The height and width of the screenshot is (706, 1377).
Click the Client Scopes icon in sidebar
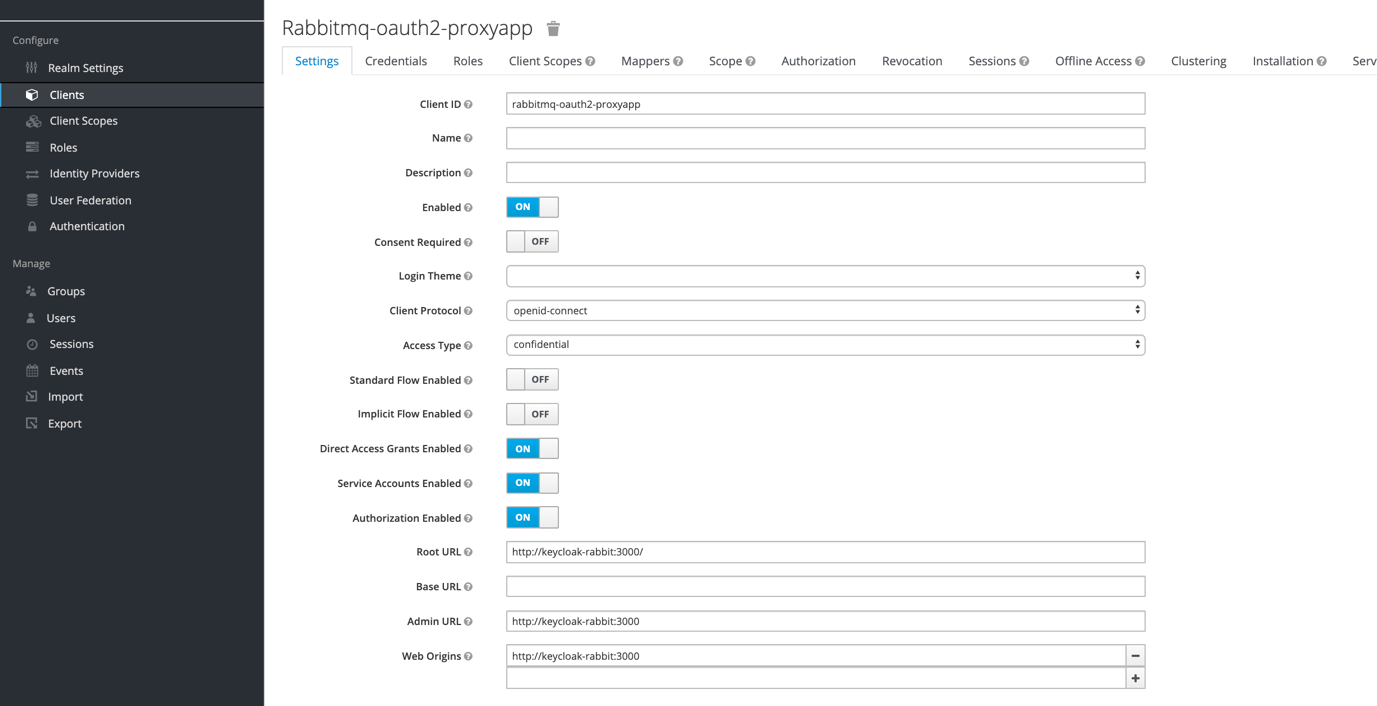click(33, 121)
